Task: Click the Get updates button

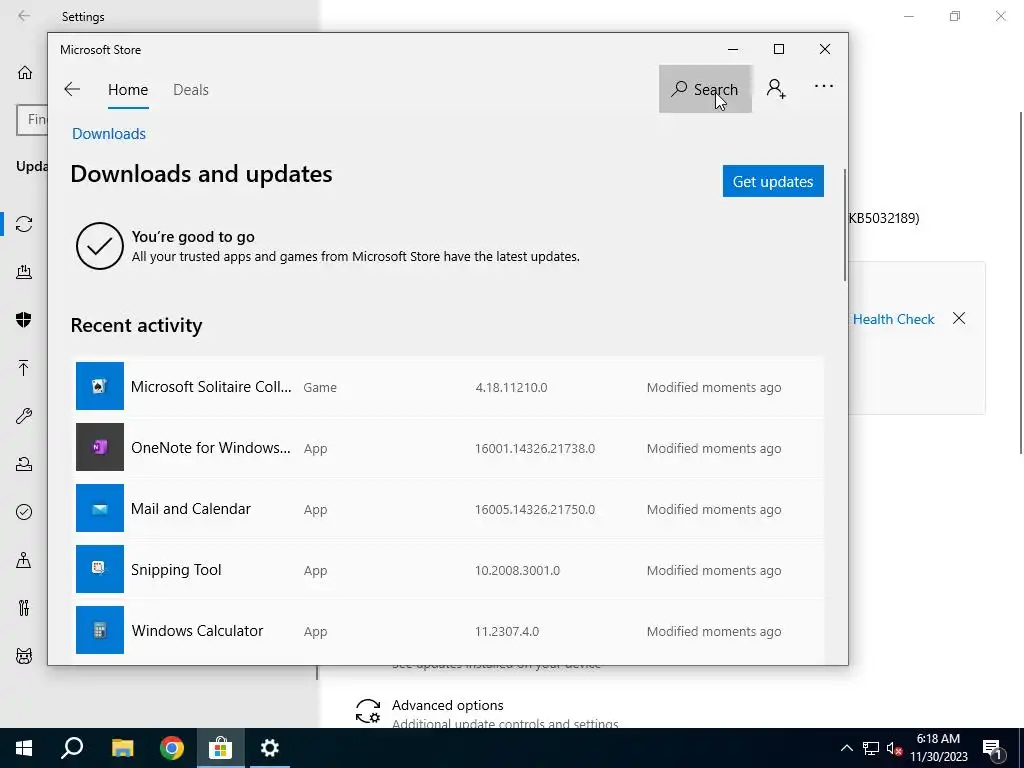Action: point(773,181)
